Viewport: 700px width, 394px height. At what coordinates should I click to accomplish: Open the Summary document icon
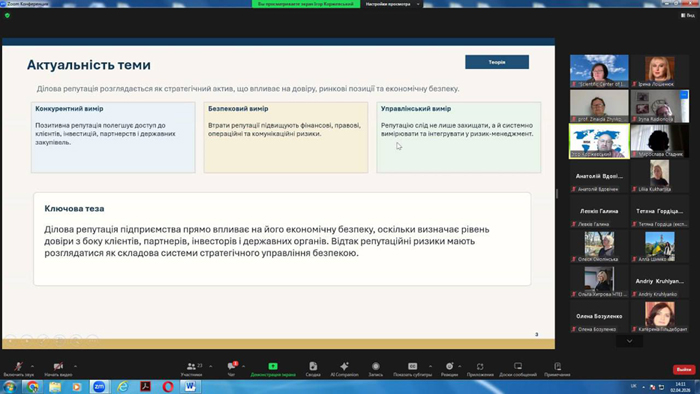click(313, 366)
